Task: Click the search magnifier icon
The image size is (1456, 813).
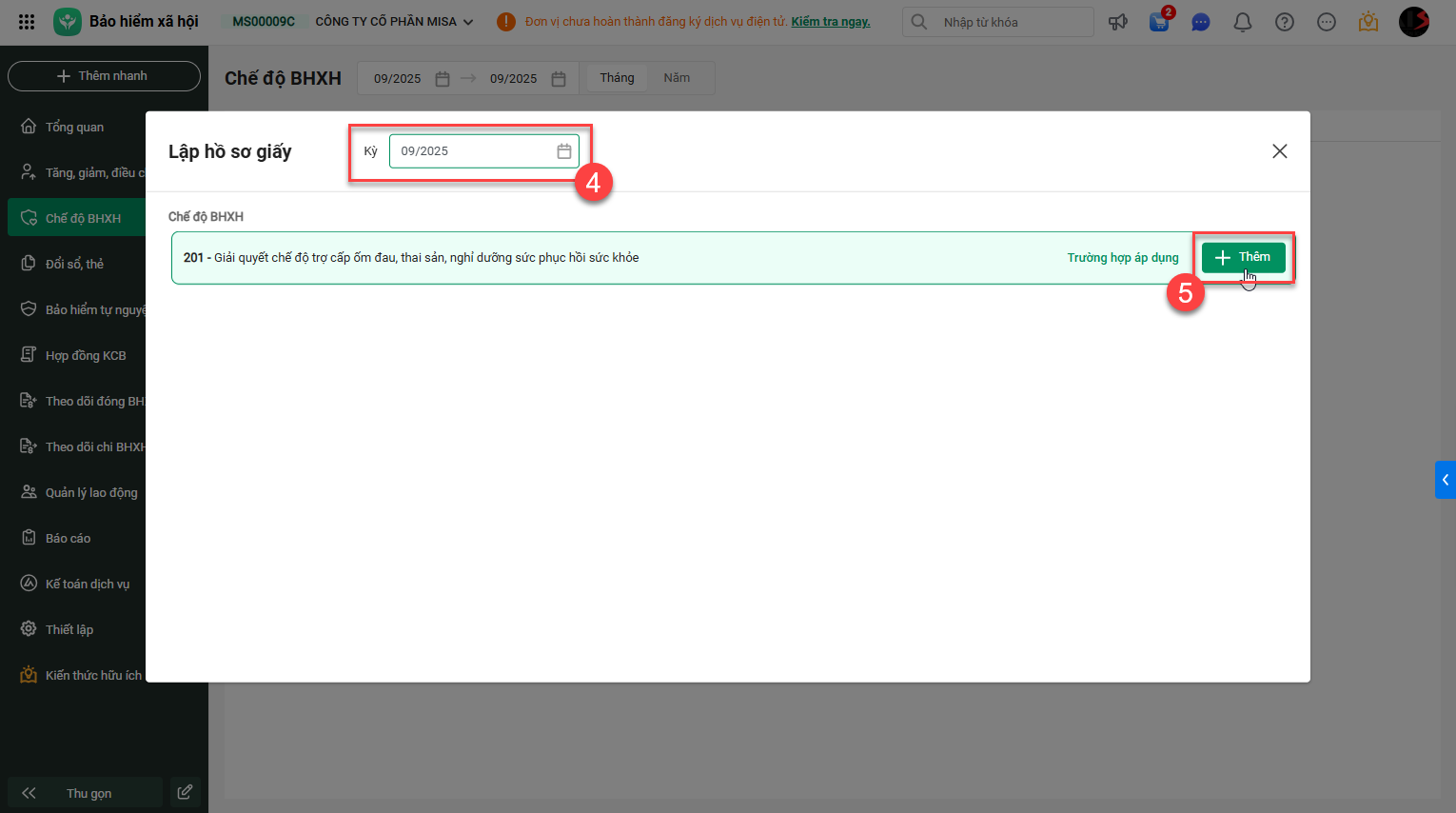Action: 918,21
